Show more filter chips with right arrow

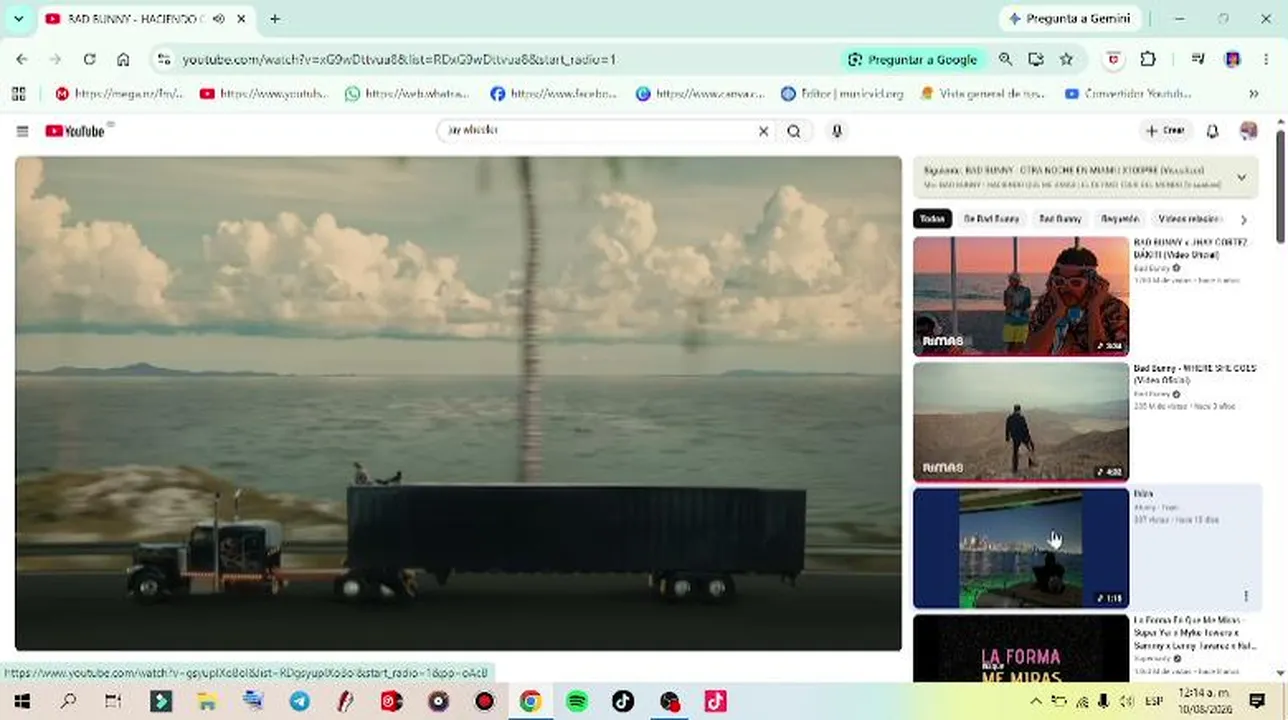click(1244, 219)
